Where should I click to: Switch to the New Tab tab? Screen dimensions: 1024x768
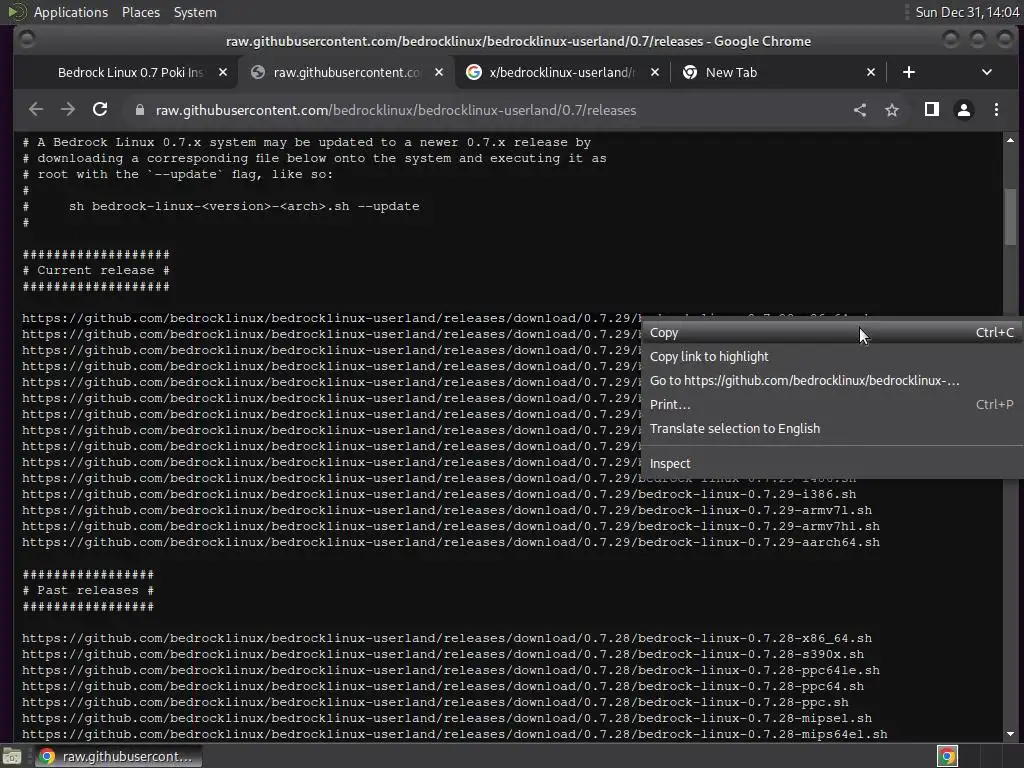click(x=777, y=72)
